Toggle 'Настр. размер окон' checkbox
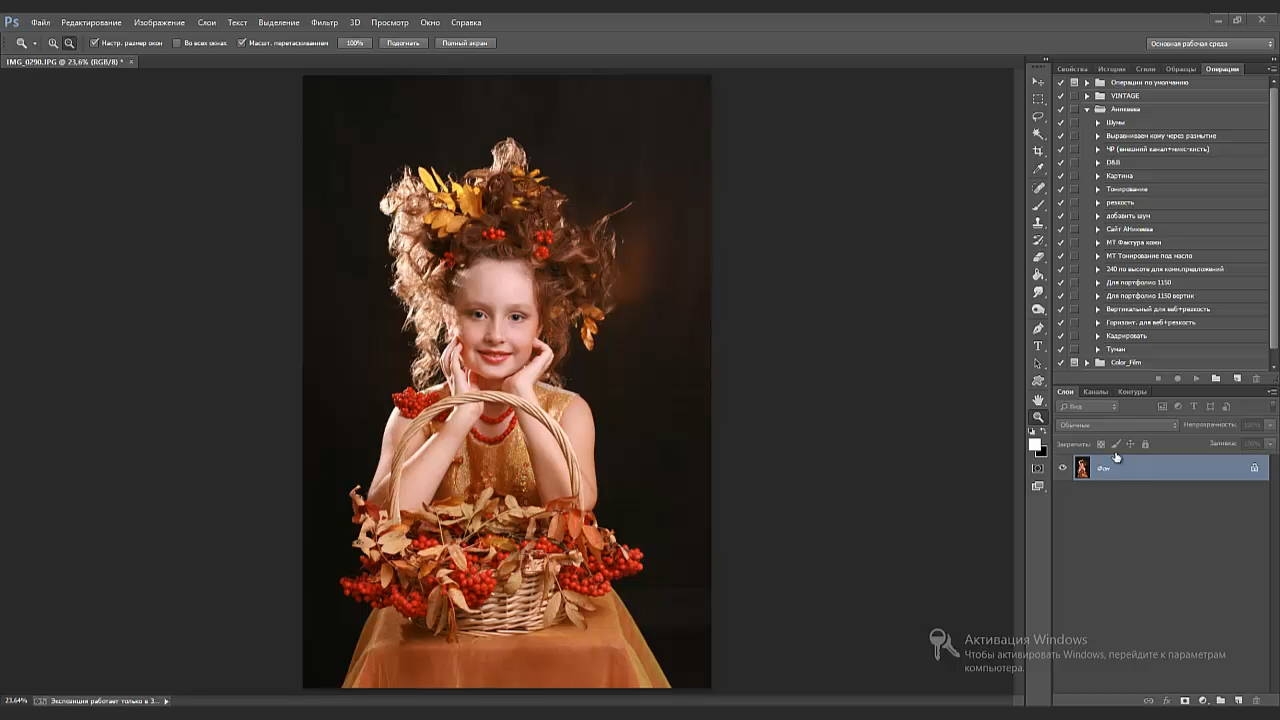 click(x=94, y=43)
